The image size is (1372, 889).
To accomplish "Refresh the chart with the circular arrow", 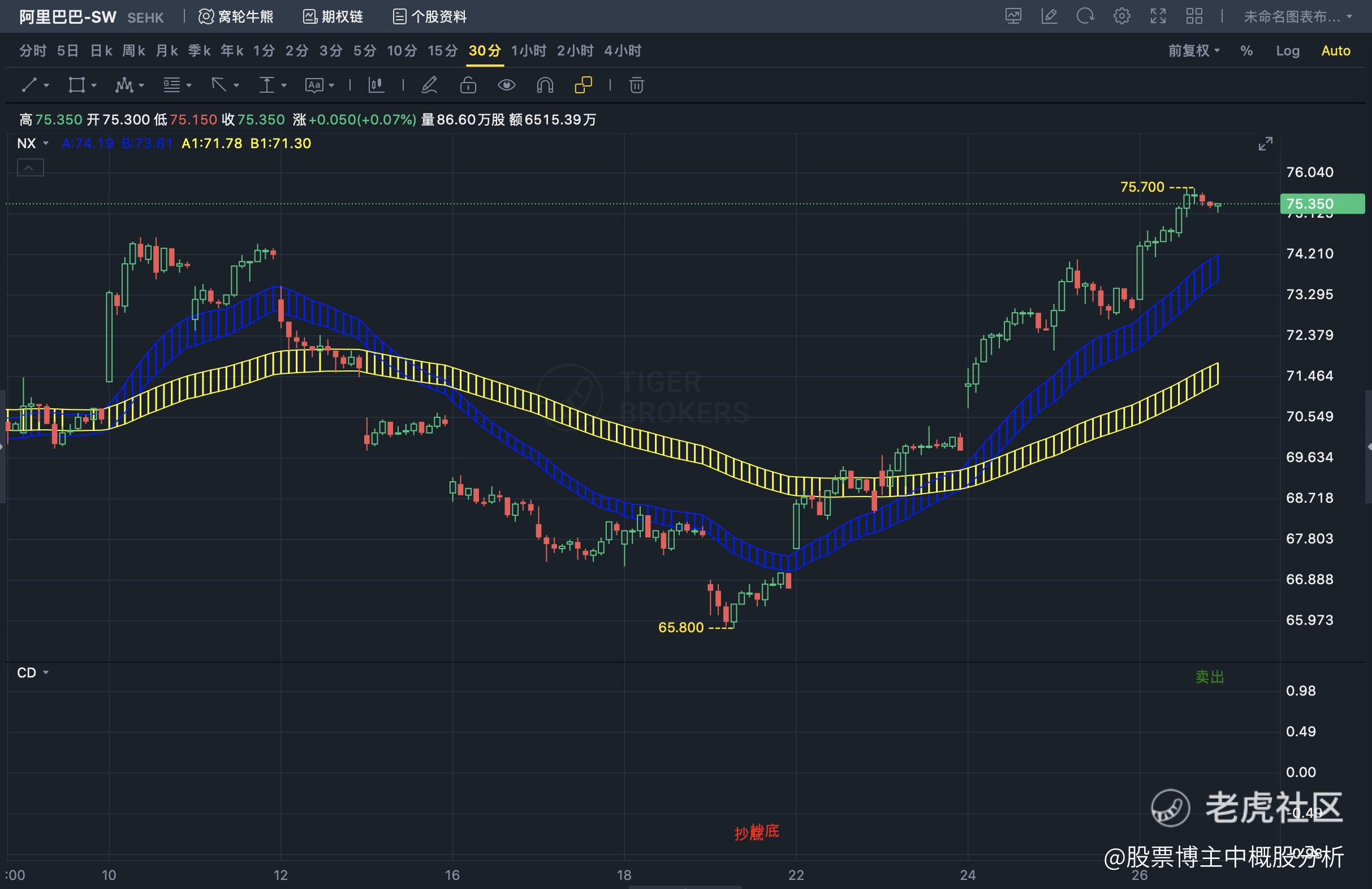I will tap(1085, 16).
